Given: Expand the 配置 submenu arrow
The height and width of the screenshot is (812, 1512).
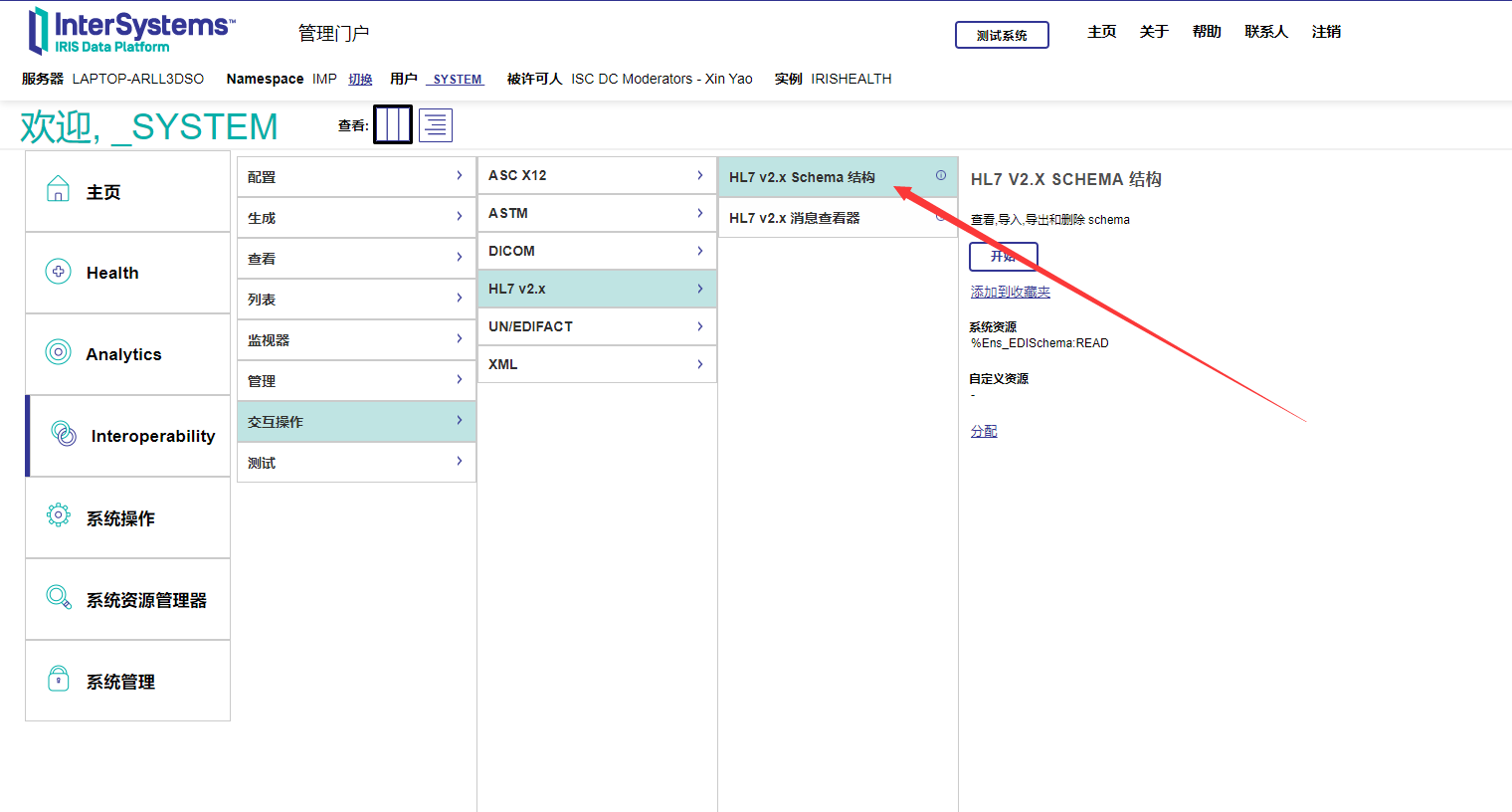Looking at the screenshot, I should pyautogui.click(x=459, y=175).
